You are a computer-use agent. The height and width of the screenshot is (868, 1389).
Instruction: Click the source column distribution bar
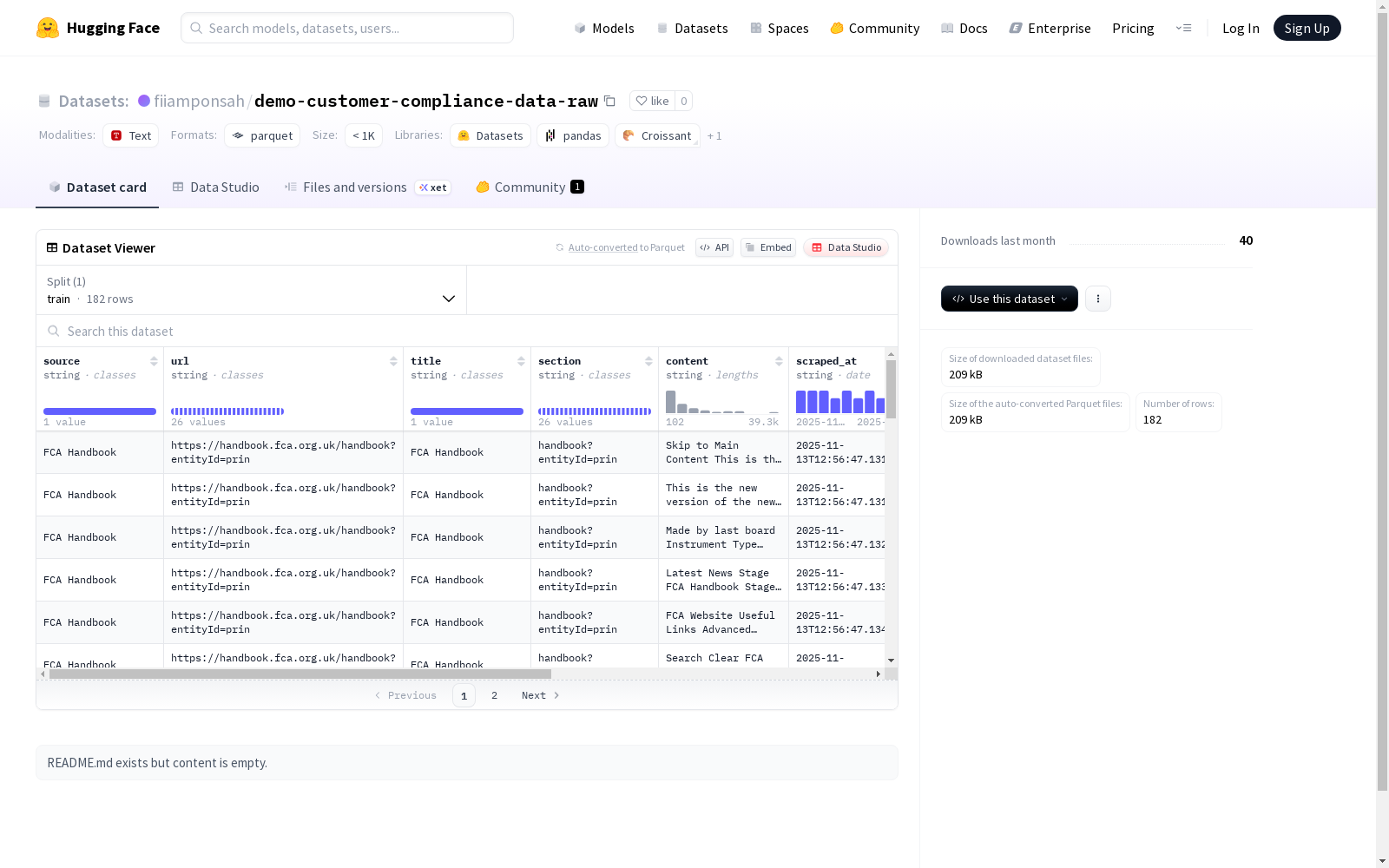point(100,411)
